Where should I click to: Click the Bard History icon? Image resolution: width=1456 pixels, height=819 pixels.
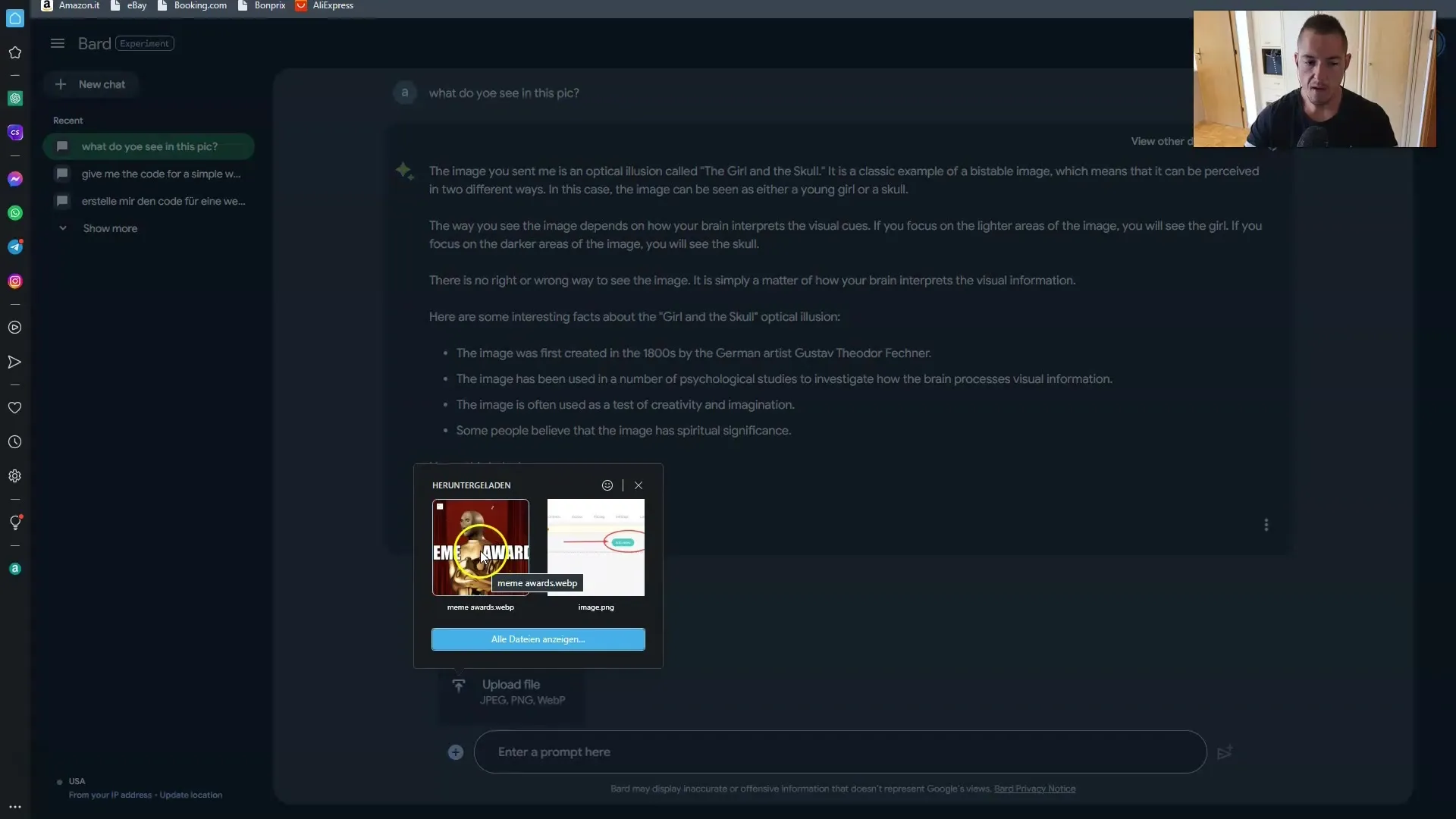(14, 442)
